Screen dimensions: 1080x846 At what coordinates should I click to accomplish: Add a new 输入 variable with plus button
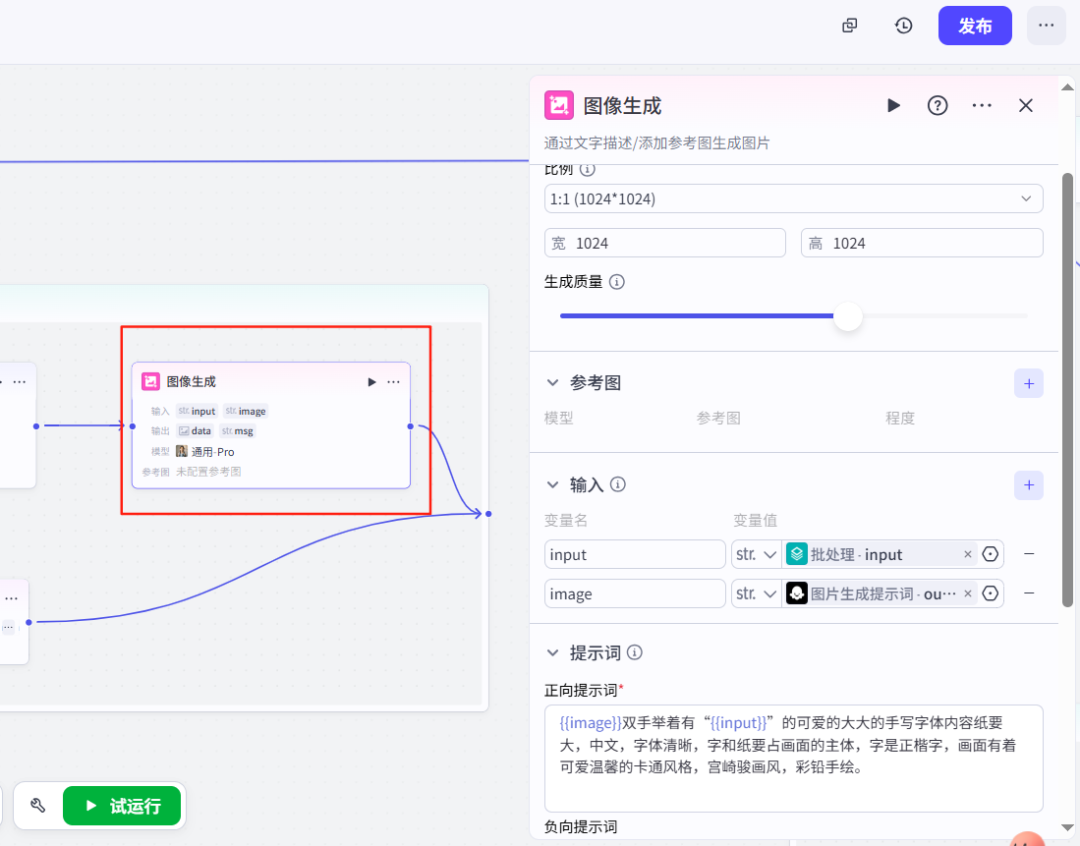coord(1028,485)
